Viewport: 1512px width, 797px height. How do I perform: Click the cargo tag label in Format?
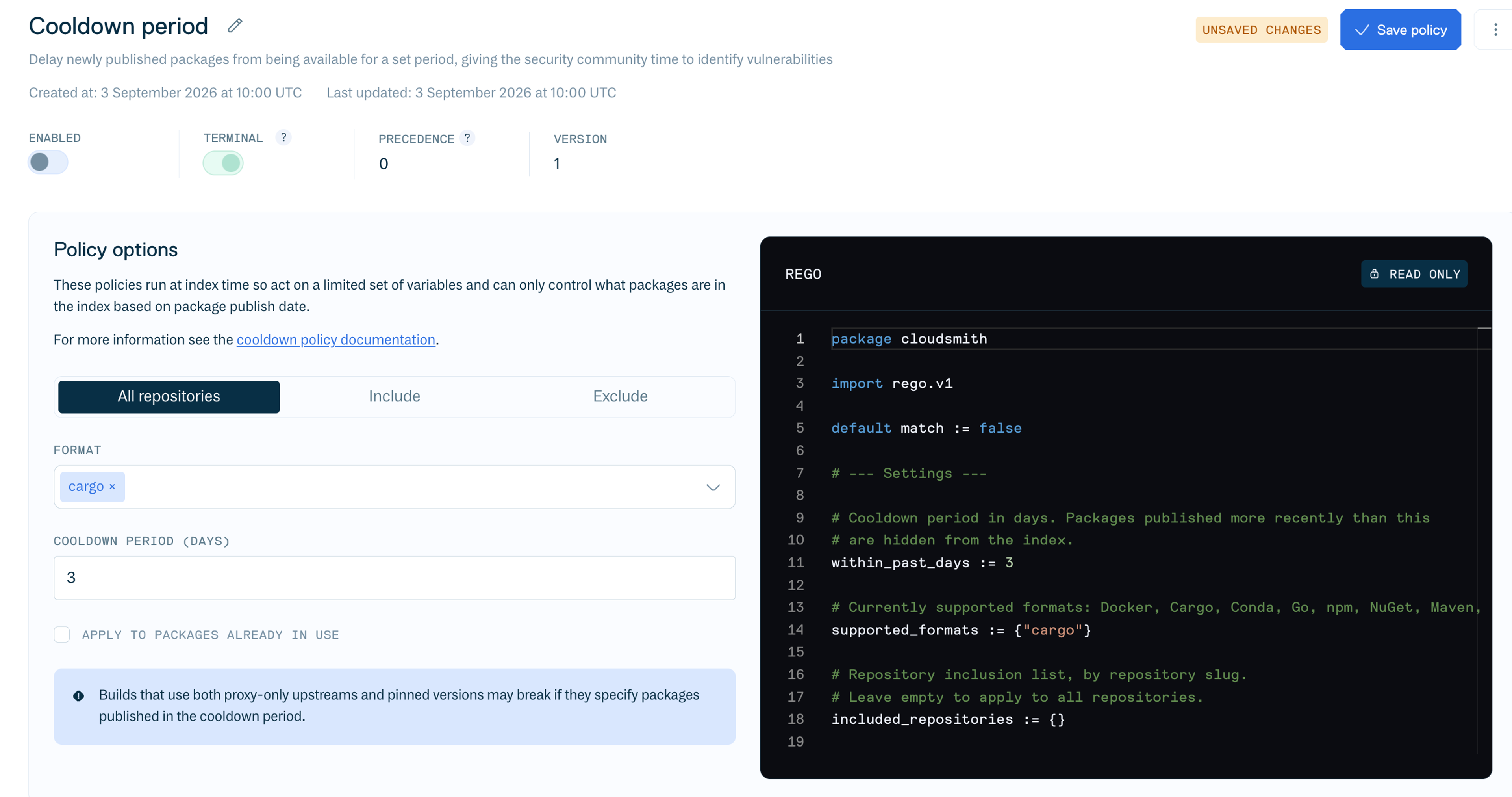(86, 486)
